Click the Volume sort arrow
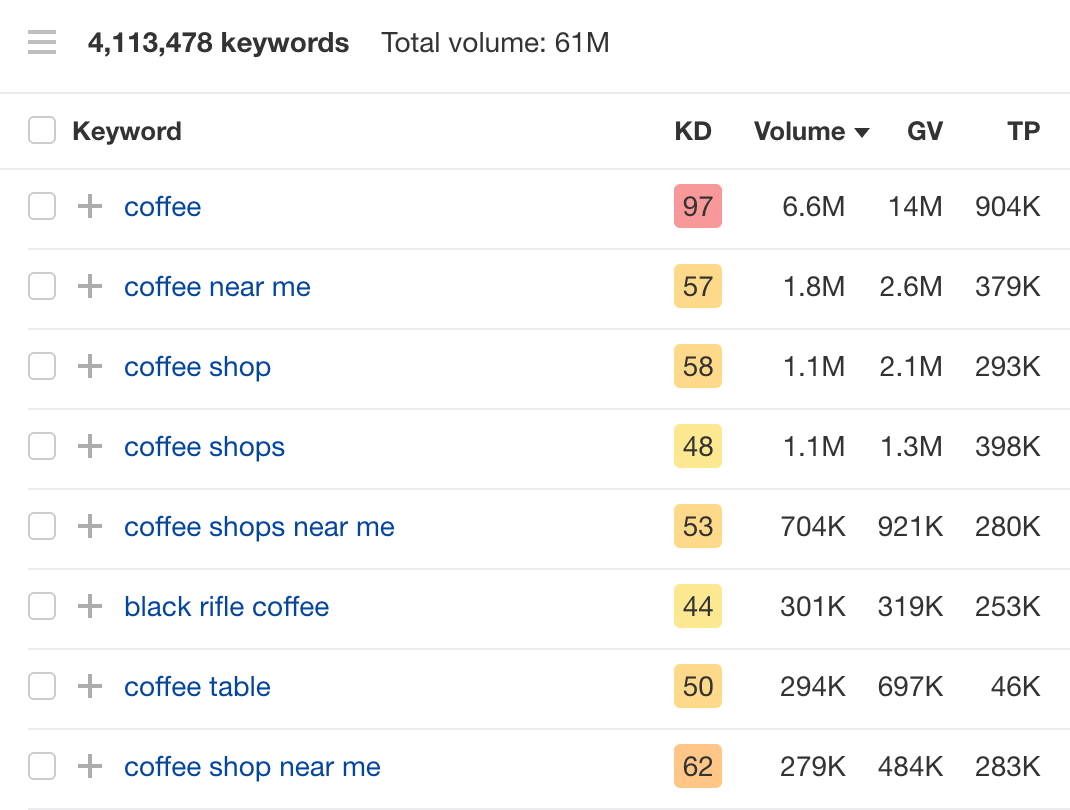The width and height of the screenshot is (1070, 810). [x=864, y=131]
